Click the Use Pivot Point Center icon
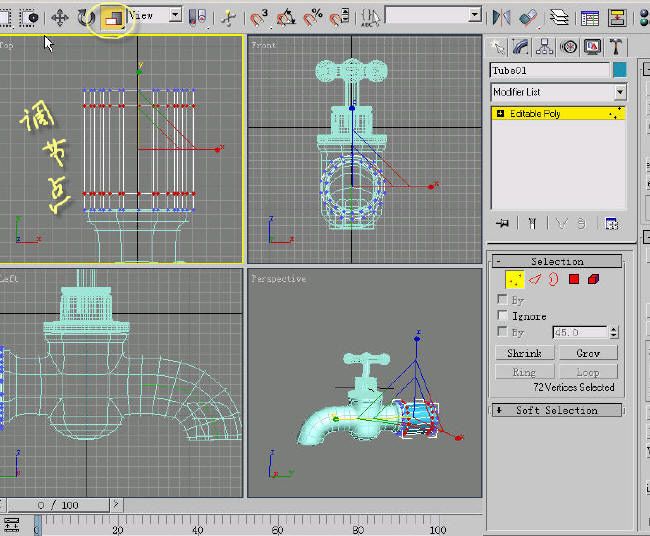Image resolution: width=650 pixels, height=536 pixels. click(x=197, y=17)
